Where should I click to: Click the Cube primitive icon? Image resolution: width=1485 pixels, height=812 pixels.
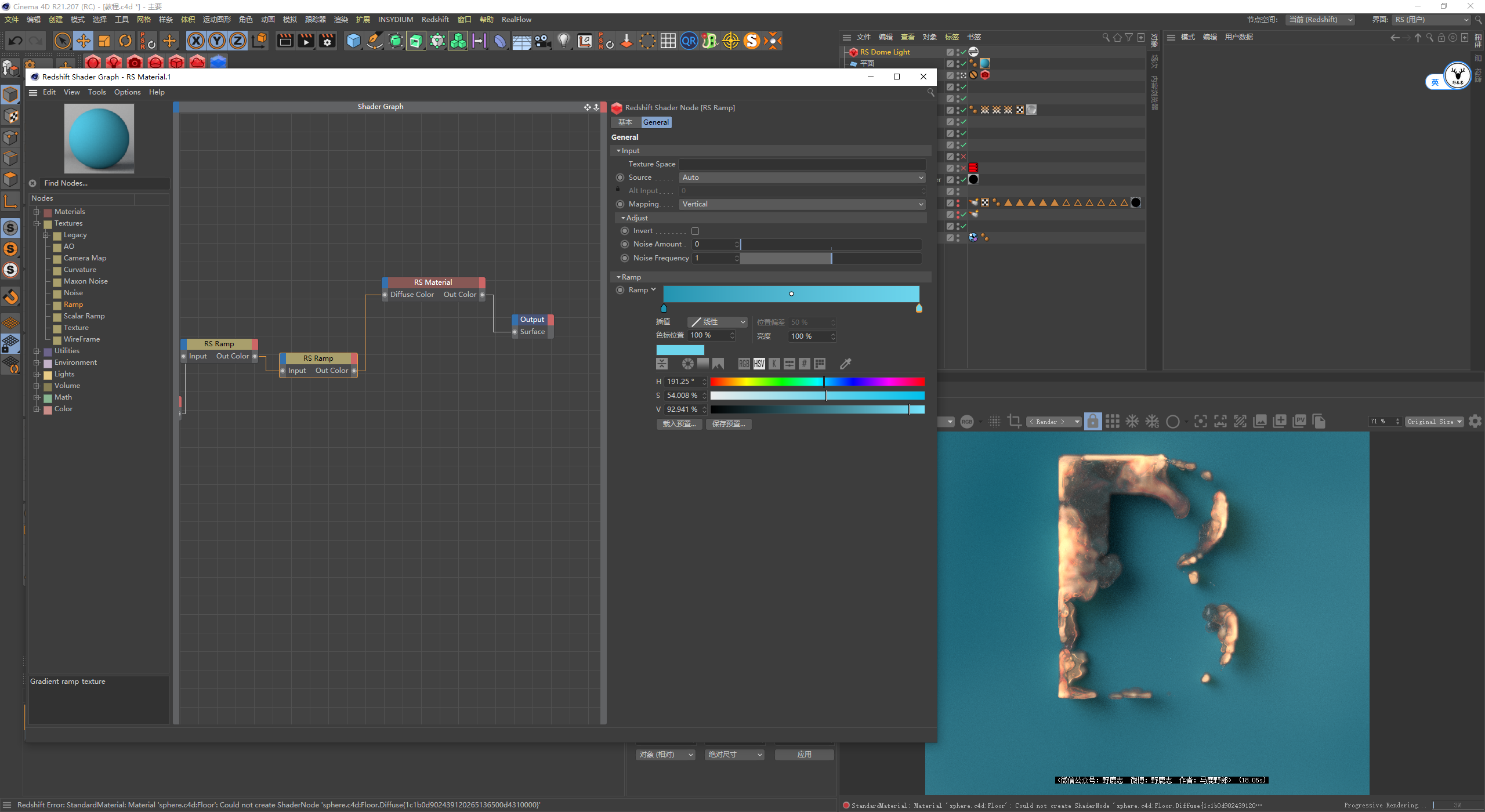[353, 41]
